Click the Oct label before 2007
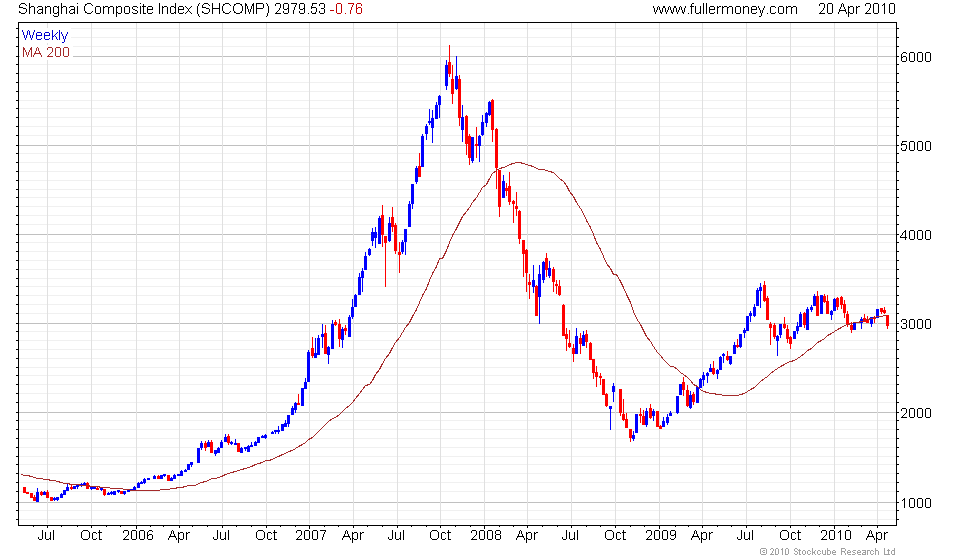Viewport: 980px width, 560px height. coord(266,535)
